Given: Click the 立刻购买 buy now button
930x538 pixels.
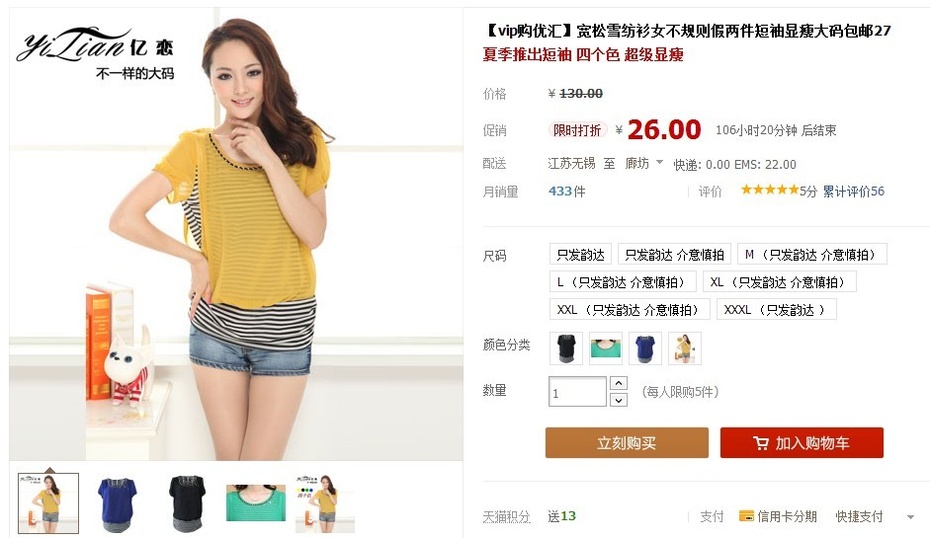Looking at the screenshot, I should coord(627,443).
